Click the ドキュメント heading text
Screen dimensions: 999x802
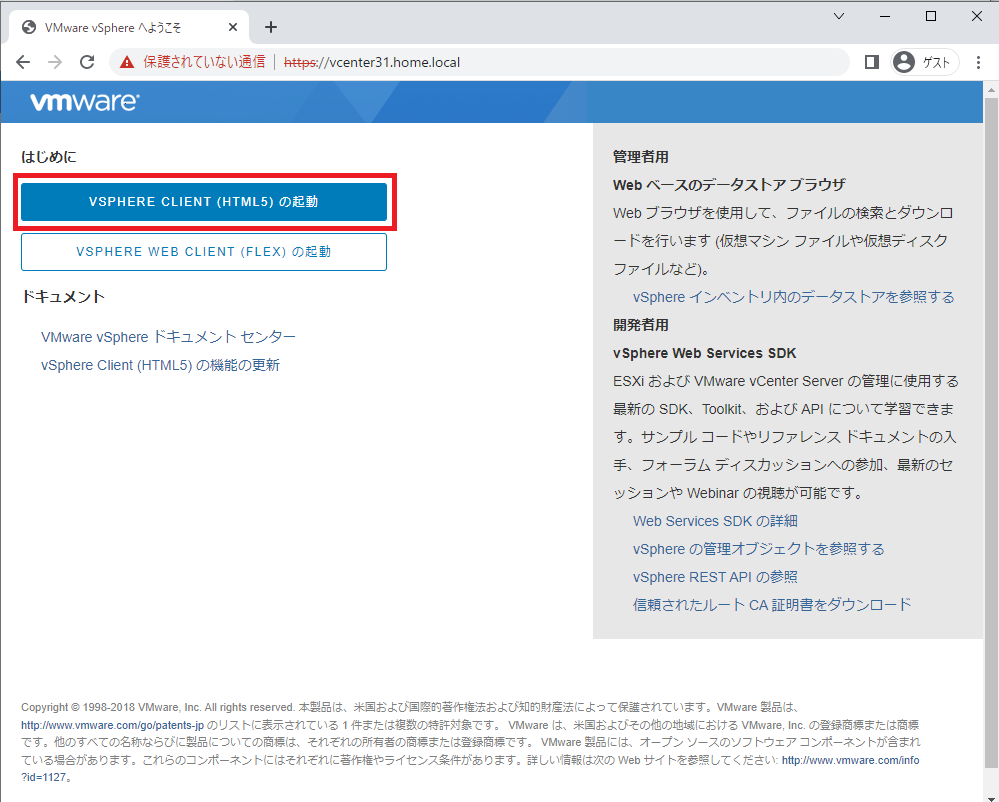(x=62, y=297)
